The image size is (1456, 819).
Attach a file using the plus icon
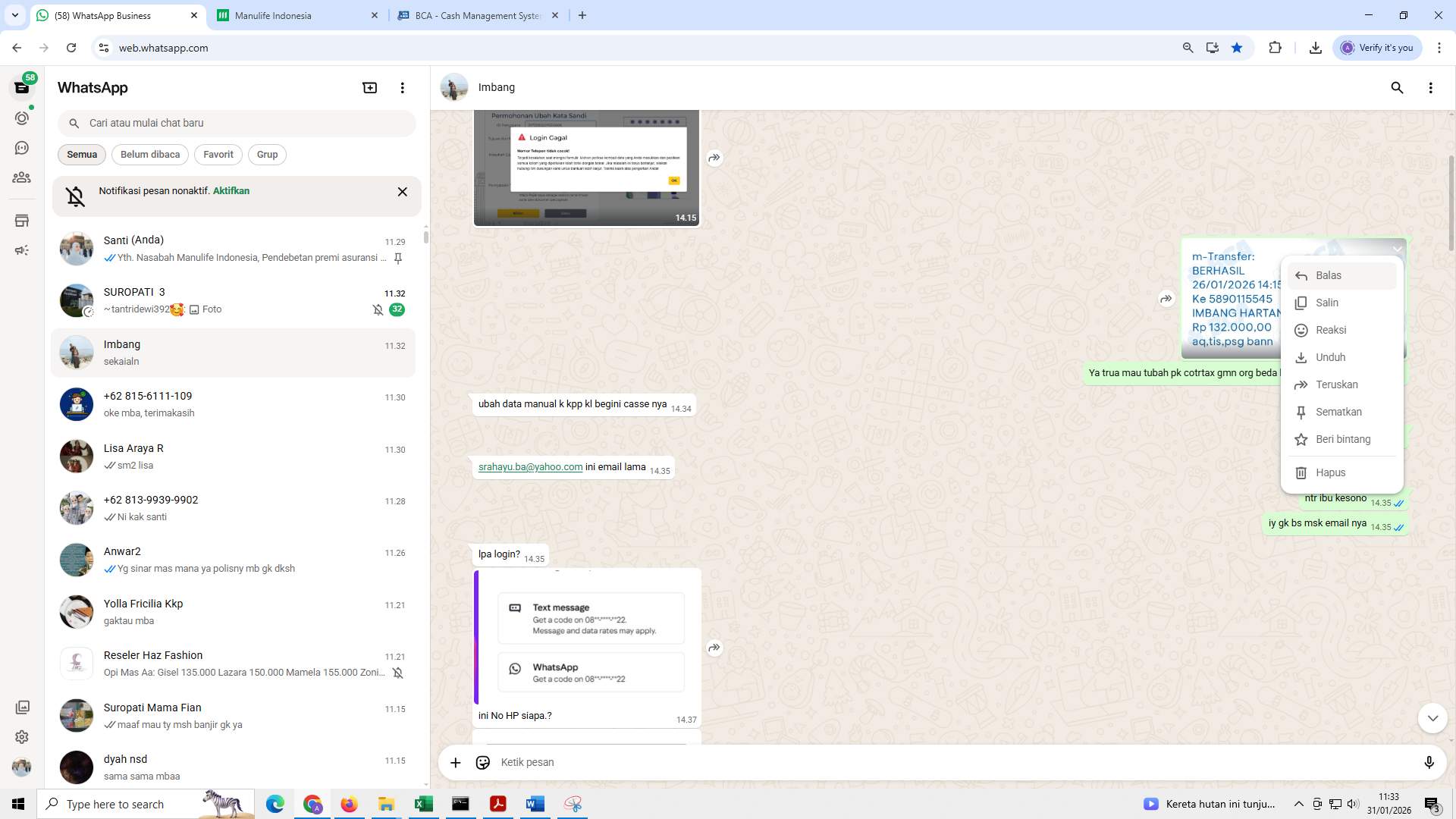tap(455, 762)
